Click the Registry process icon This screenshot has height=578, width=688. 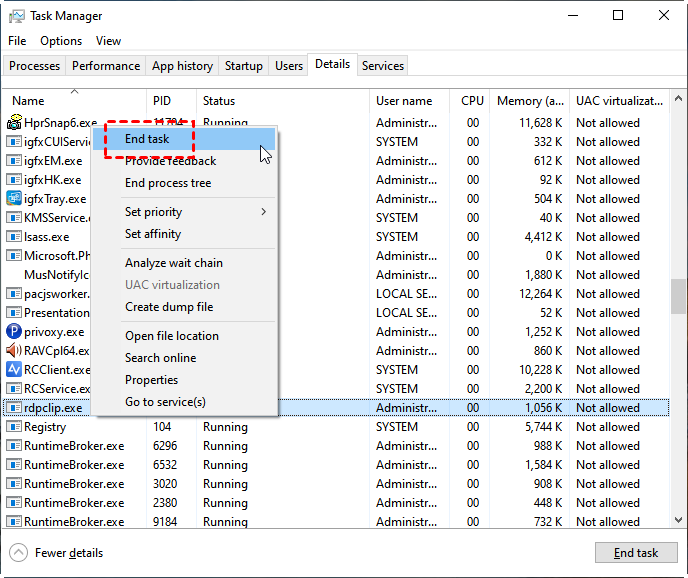[x=14, y=427]
